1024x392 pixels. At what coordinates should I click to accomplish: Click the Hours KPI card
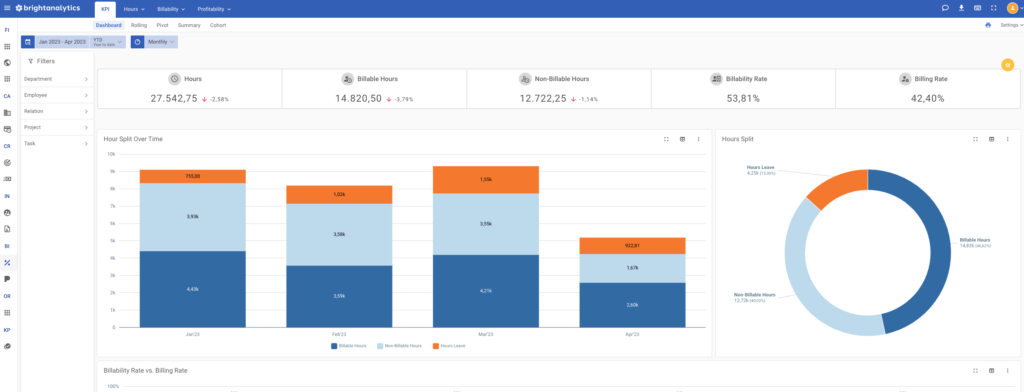[190, 89]
